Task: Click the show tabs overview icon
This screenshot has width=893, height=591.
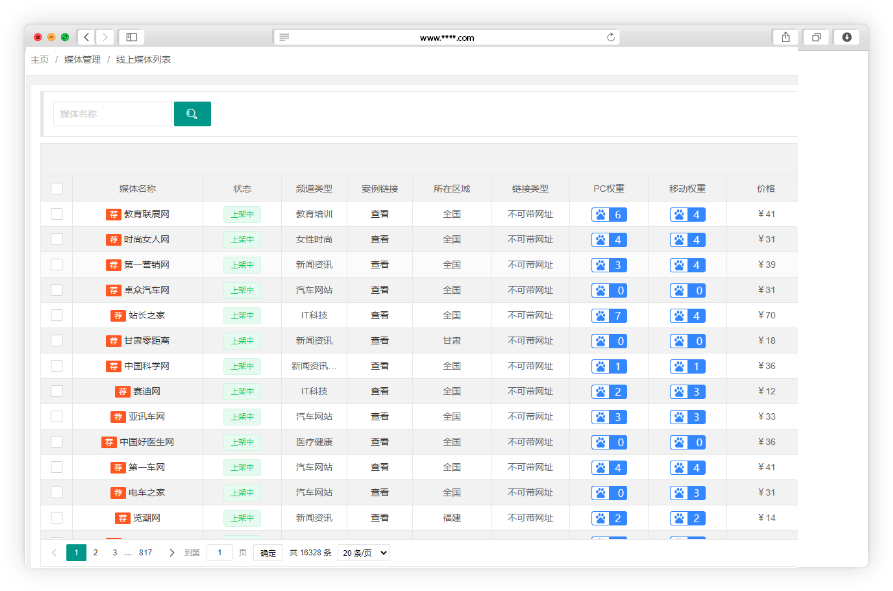Action: click(816, 37)
